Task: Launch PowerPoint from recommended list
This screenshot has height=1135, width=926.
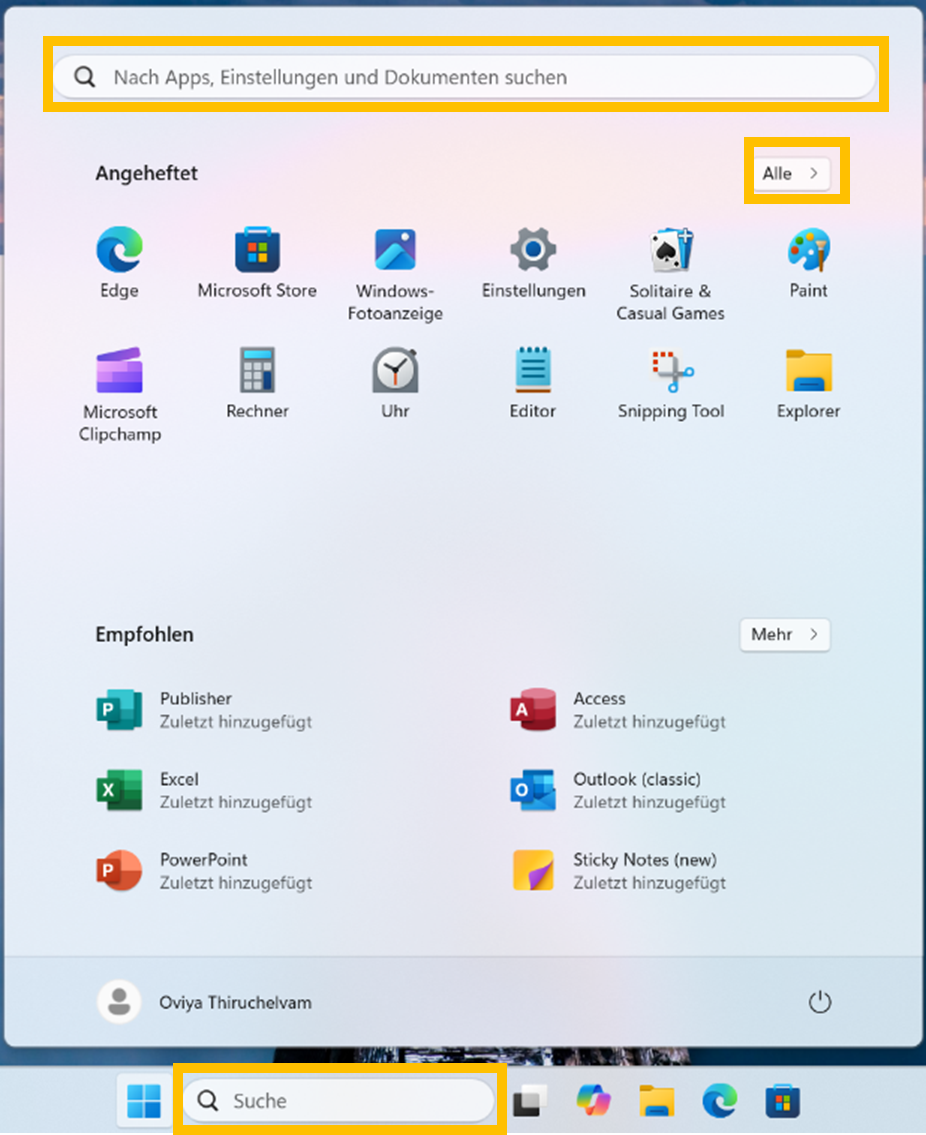Action: (204, 871)
